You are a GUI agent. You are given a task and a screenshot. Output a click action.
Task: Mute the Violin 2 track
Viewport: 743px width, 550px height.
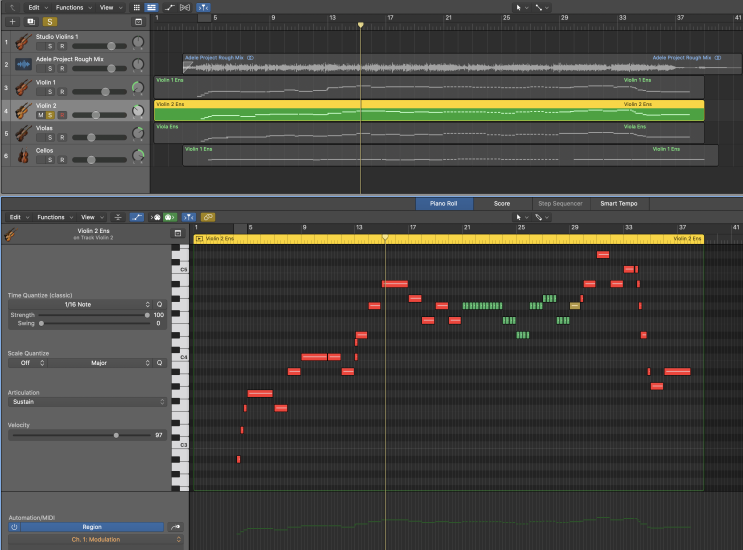click(40, 115)
